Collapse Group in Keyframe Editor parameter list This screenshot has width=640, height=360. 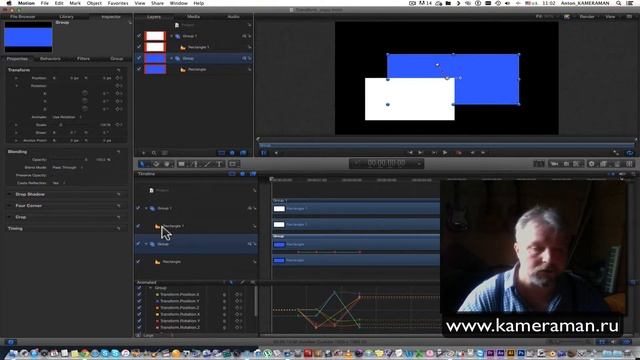pos(151,288)
